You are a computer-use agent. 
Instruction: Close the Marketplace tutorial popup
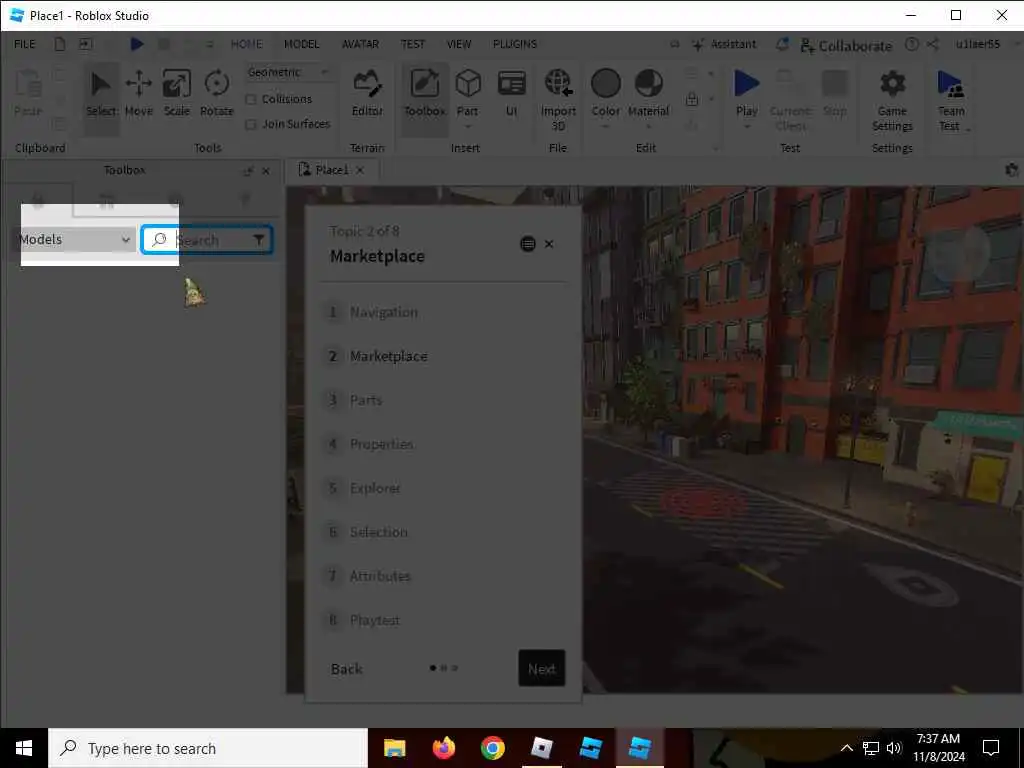tap(549, 244)
